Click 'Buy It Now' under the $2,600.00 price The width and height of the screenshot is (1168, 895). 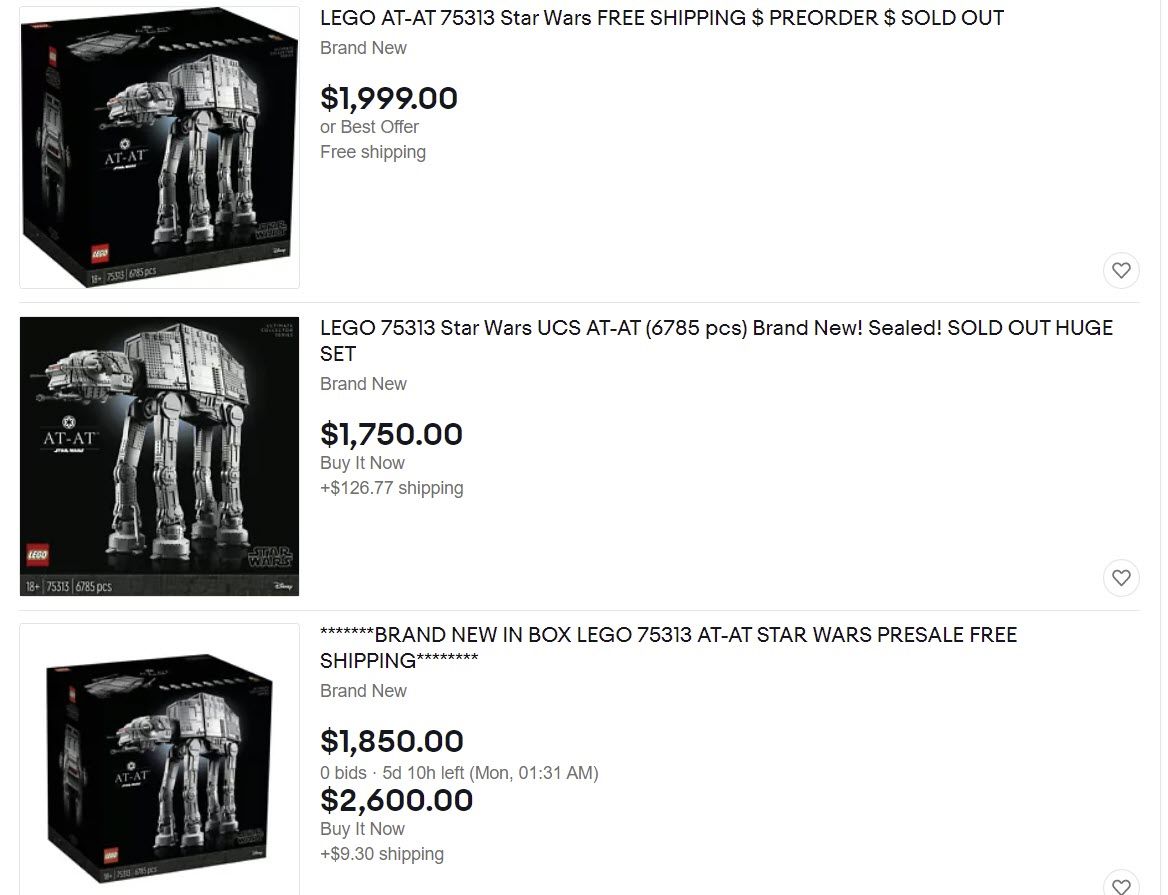click(x=362, y=829)
